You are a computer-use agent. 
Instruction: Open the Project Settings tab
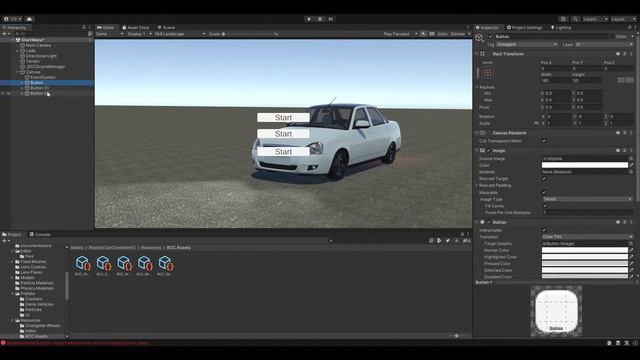(x=524, y=28)
